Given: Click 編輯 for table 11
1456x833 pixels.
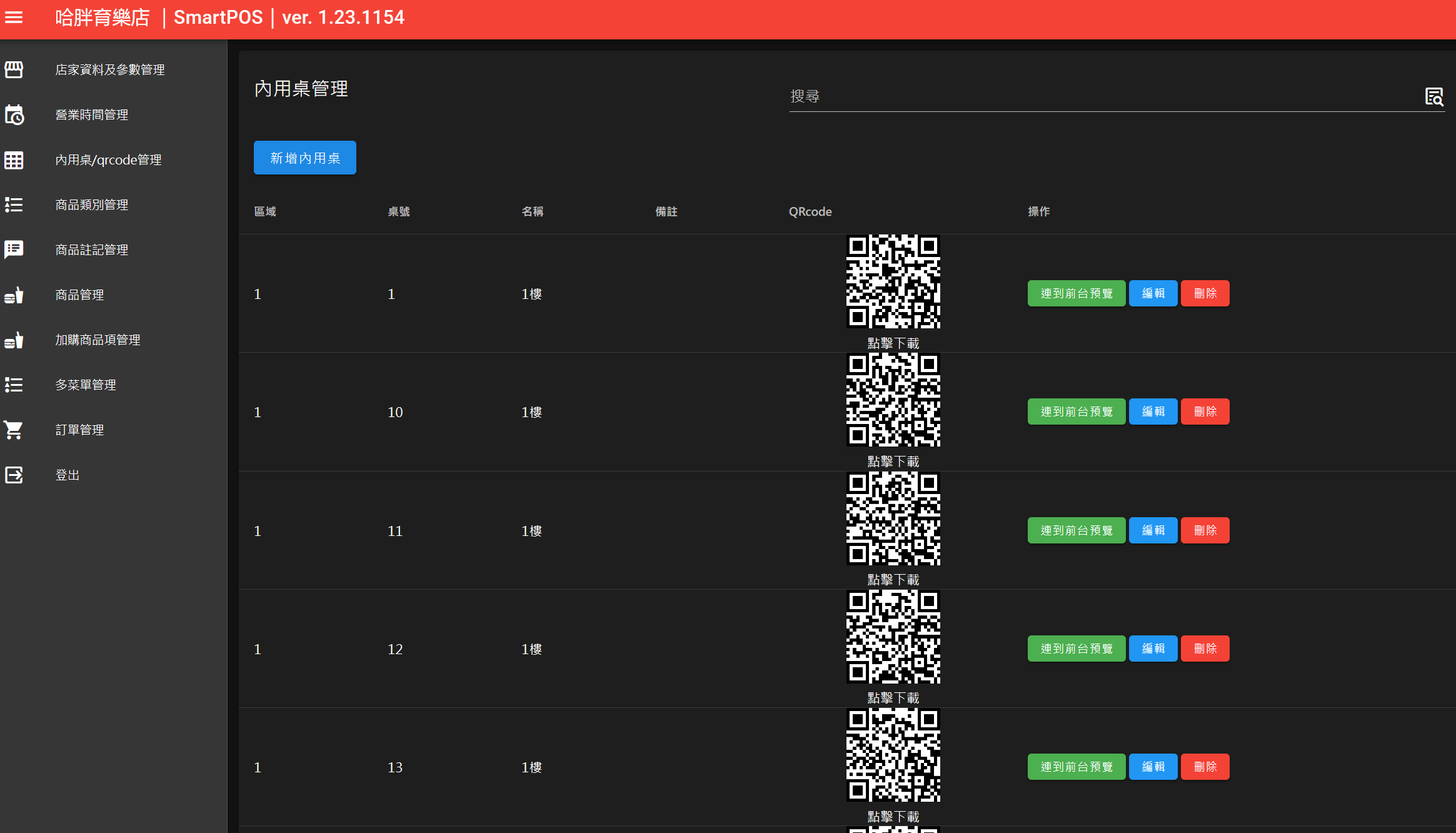Looking at the screenshot, I should (x=1153, y=530).
